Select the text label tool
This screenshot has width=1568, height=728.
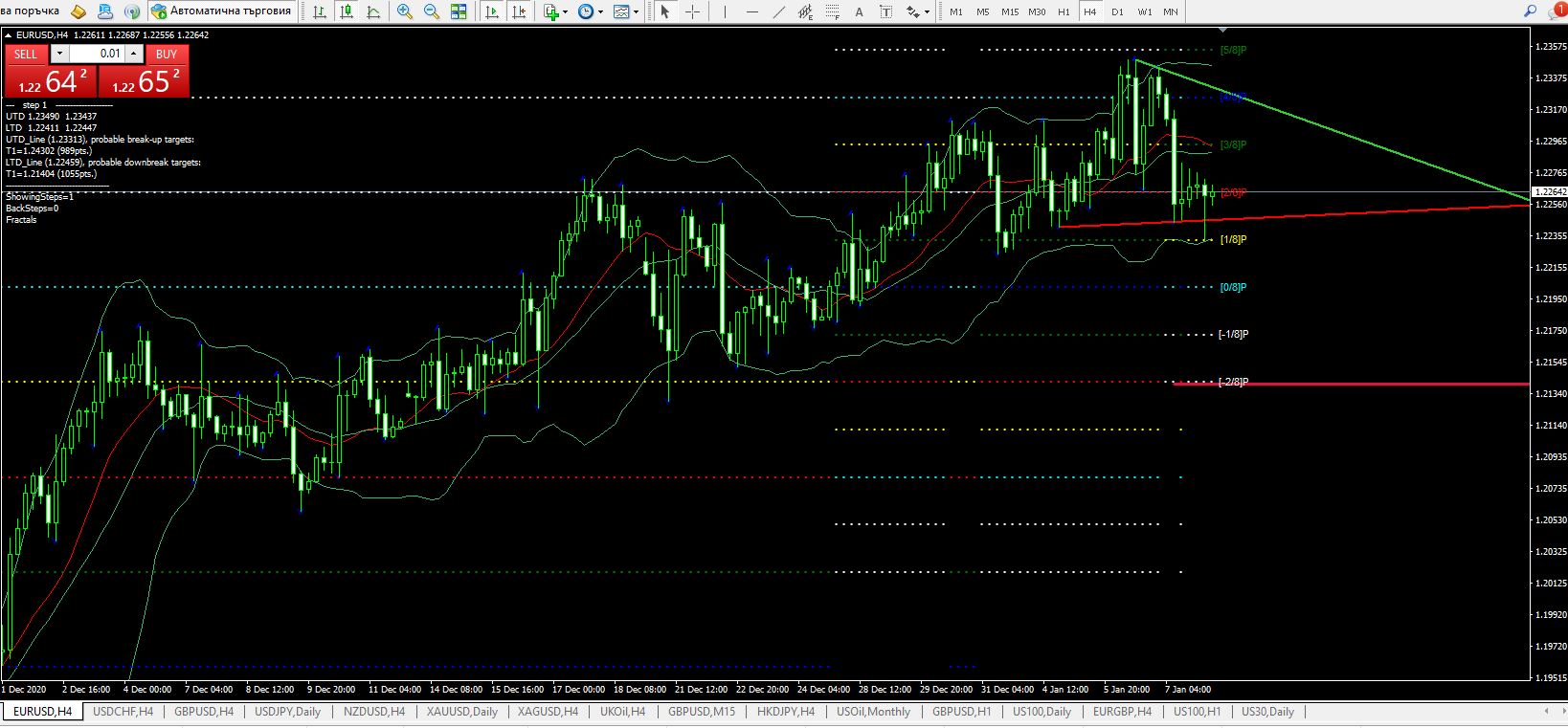click(x=885, y=11)
